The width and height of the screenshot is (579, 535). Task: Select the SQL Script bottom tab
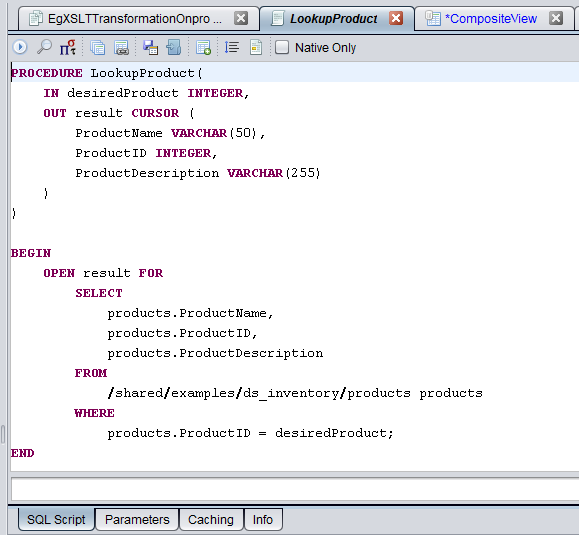56,519
